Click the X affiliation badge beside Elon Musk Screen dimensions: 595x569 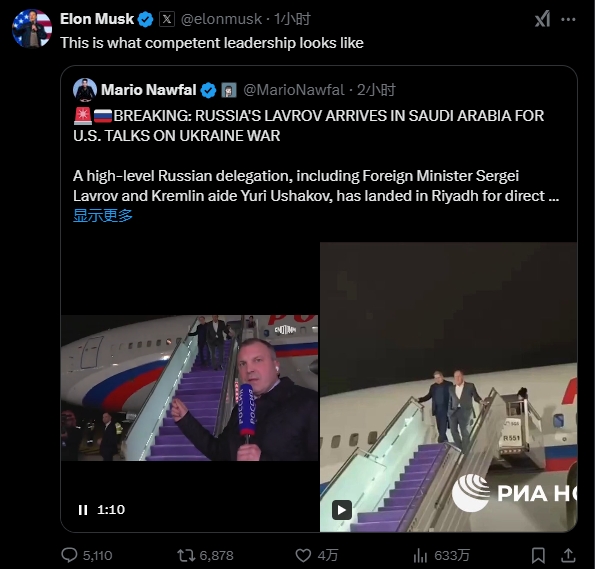click(x=167, y=19)
